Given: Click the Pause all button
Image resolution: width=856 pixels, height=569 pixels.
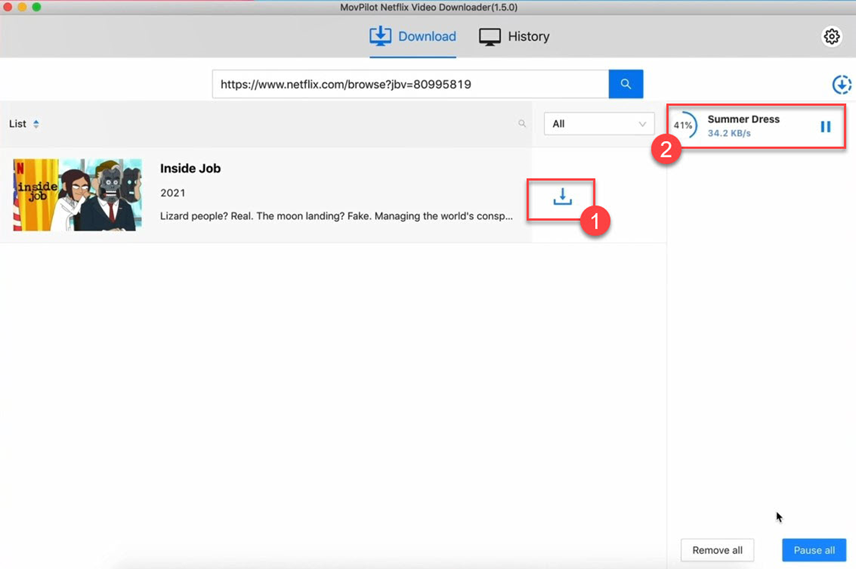Looking at the screenshot, I should (814, 550).
